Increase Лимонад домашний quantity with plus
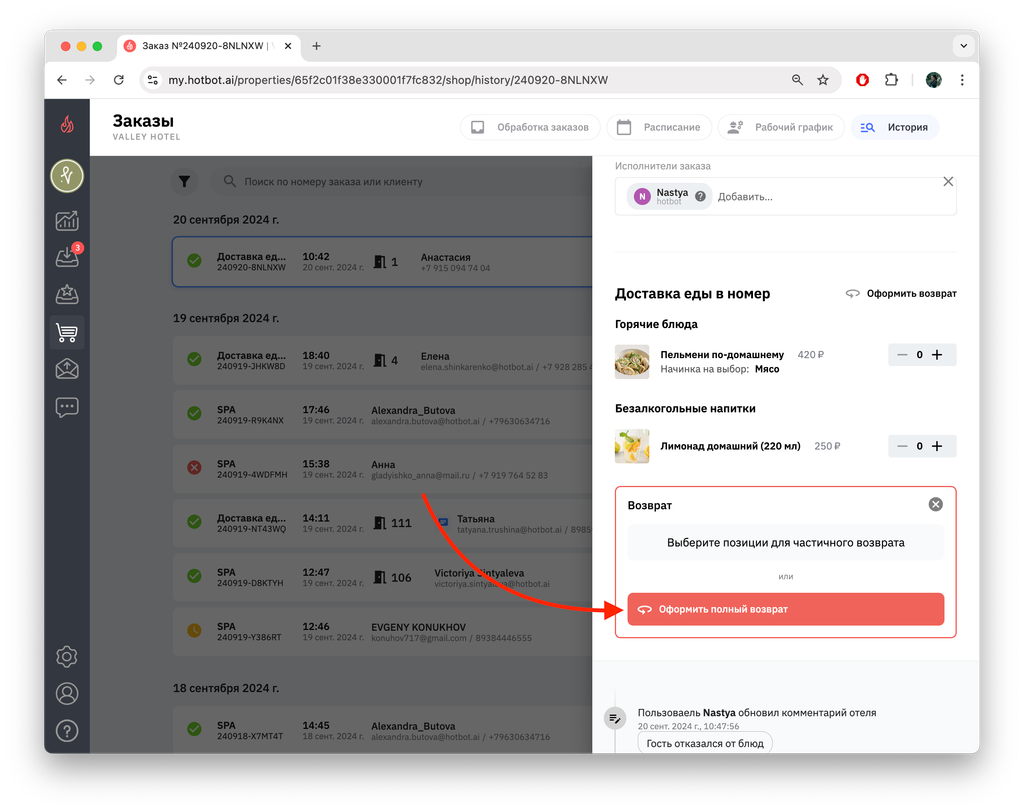This screenshot has height=812, width=1024. [x=937, y=446]
